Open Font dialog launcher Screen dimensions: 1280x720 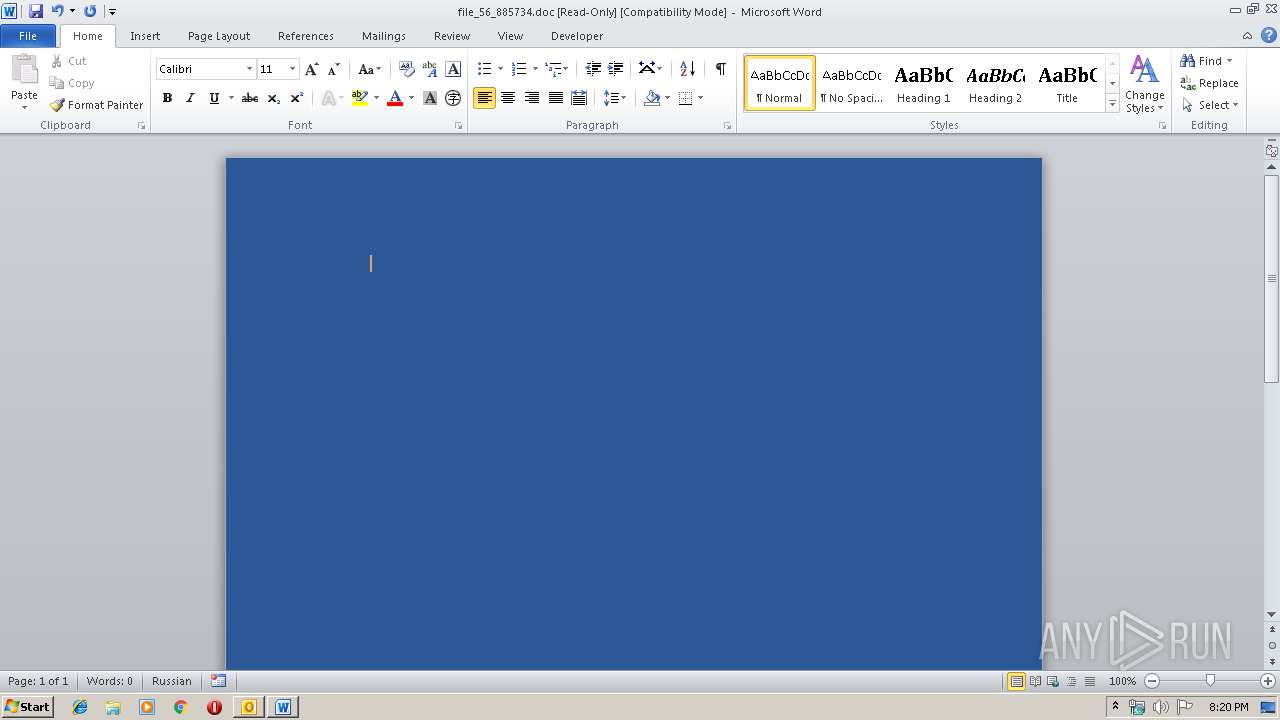pos(459,126)
